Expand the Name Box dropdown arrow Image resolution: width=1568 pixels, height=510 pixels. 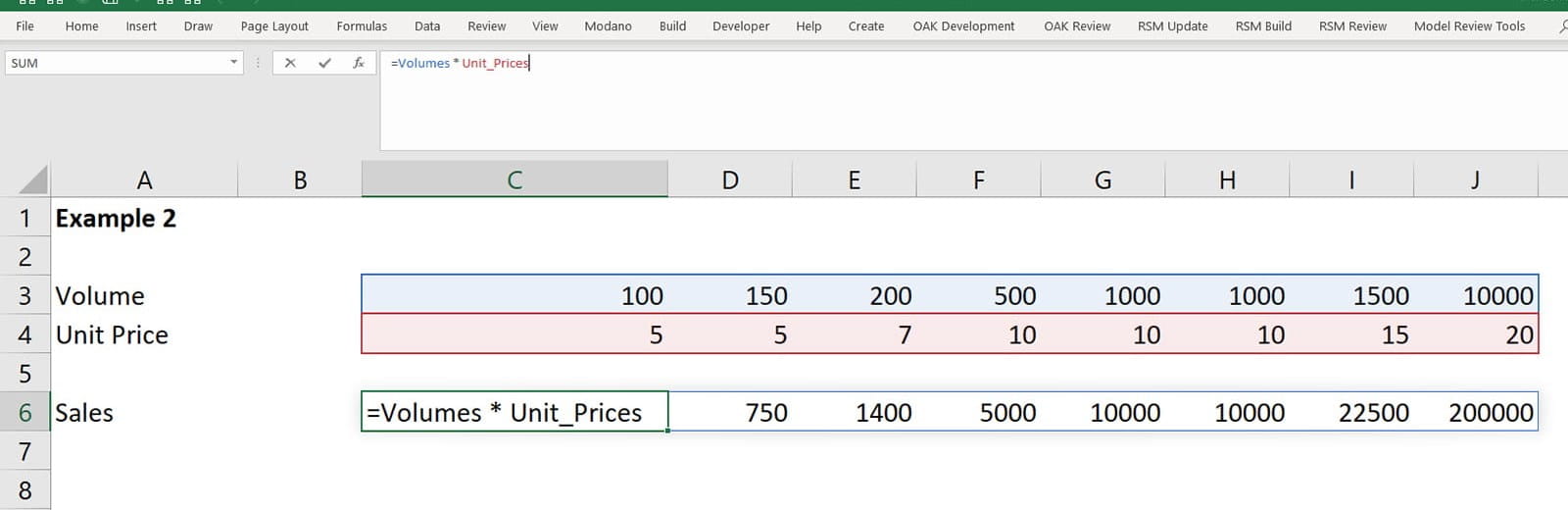point(233,63)
